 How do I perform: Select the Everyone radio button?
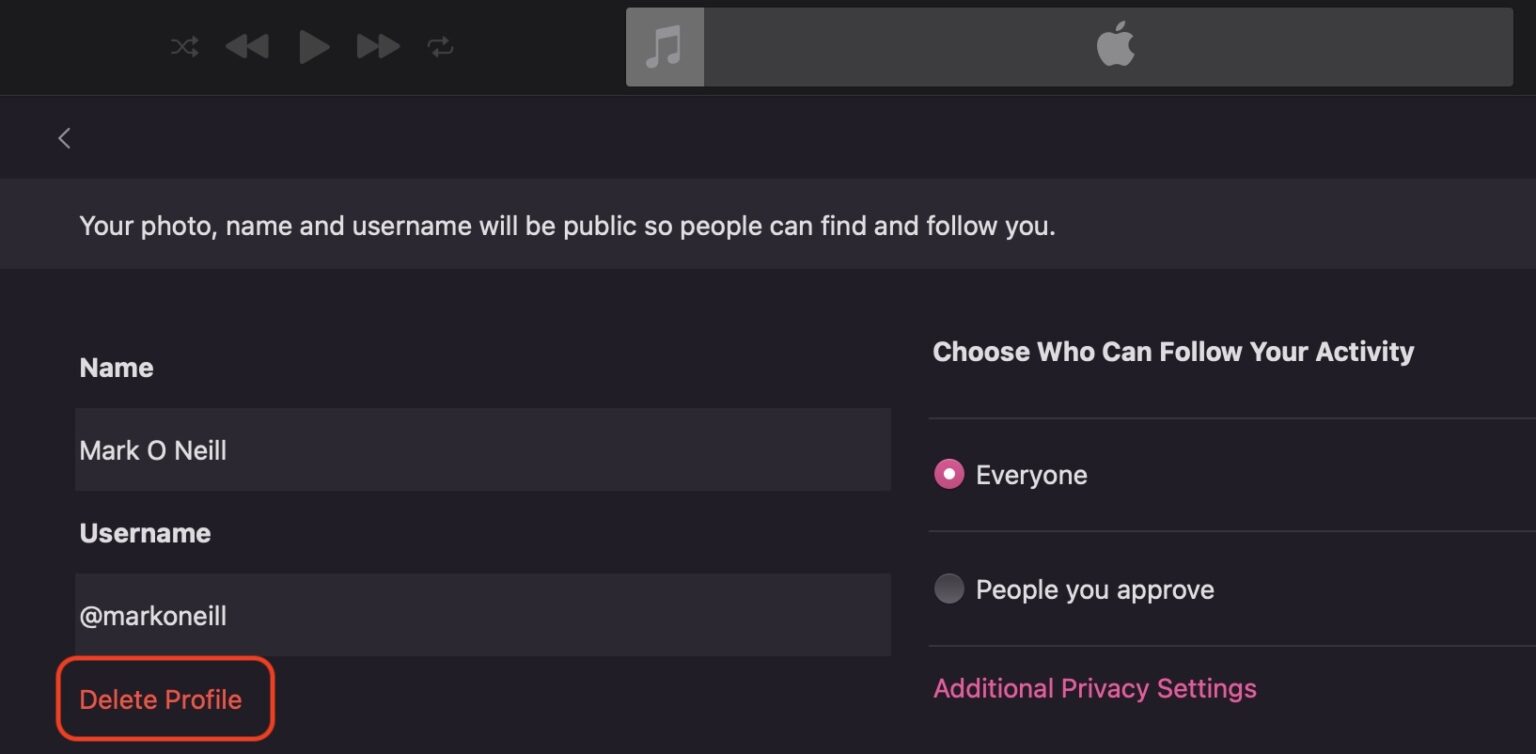[x=948, y=474]
